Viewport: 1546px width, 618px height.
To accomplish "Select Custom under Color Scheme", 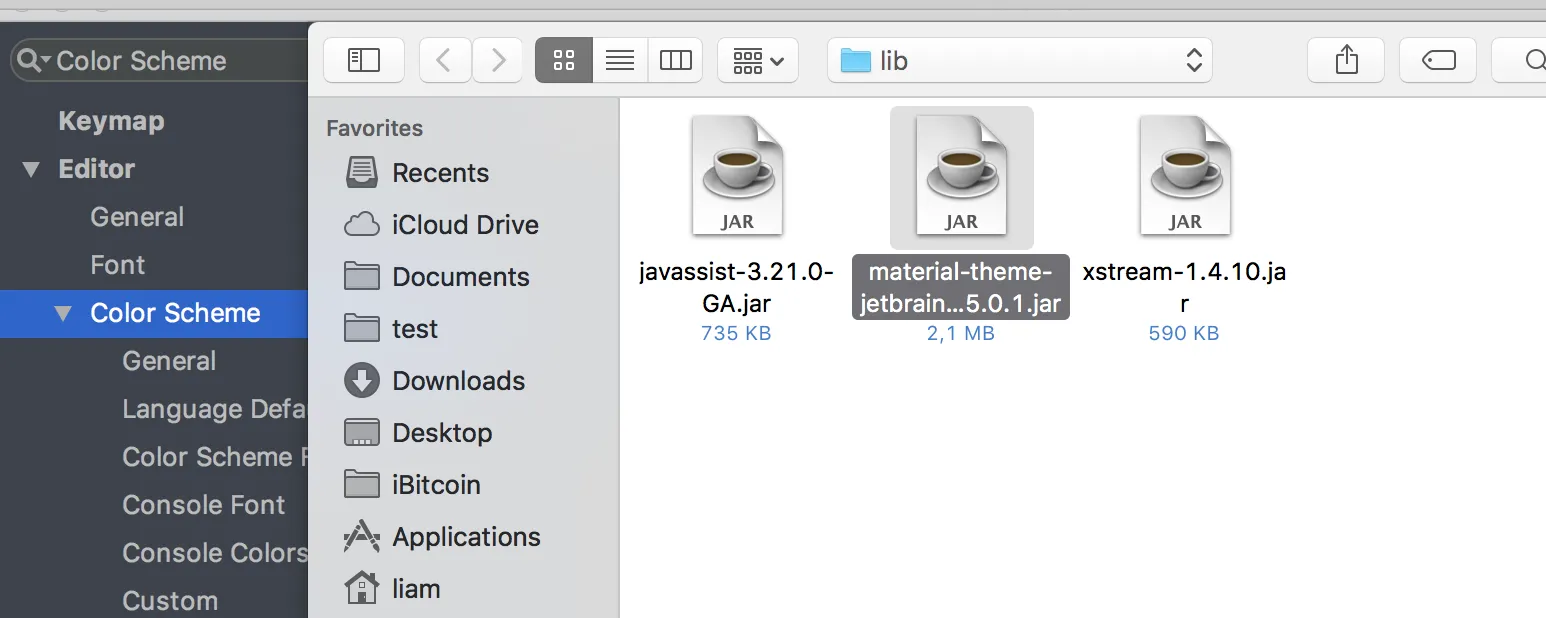I will pos(170,601).
